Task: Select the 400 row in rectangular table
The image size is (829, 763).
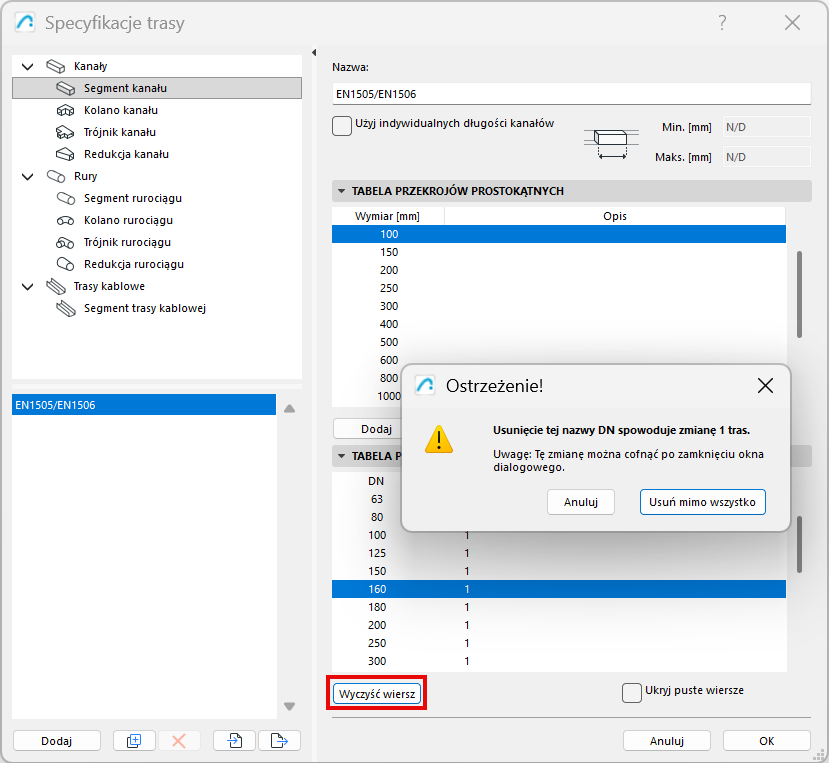Action: [559, 324]
